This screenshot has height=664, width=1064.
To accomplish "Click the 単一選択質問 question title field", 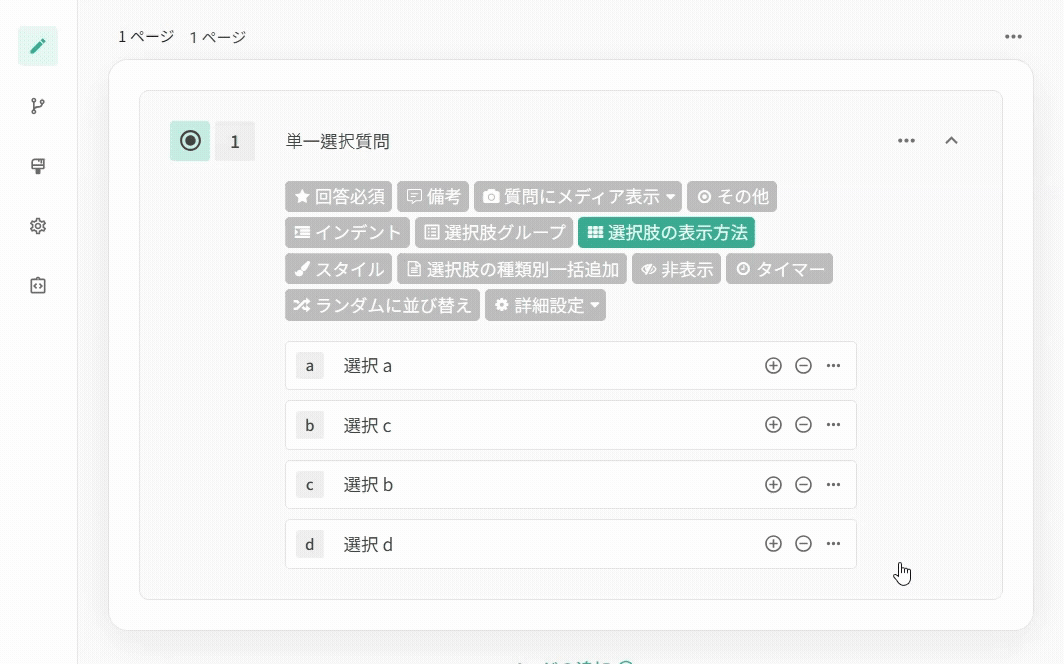I will pyautogui.click(x=338, y=142).
